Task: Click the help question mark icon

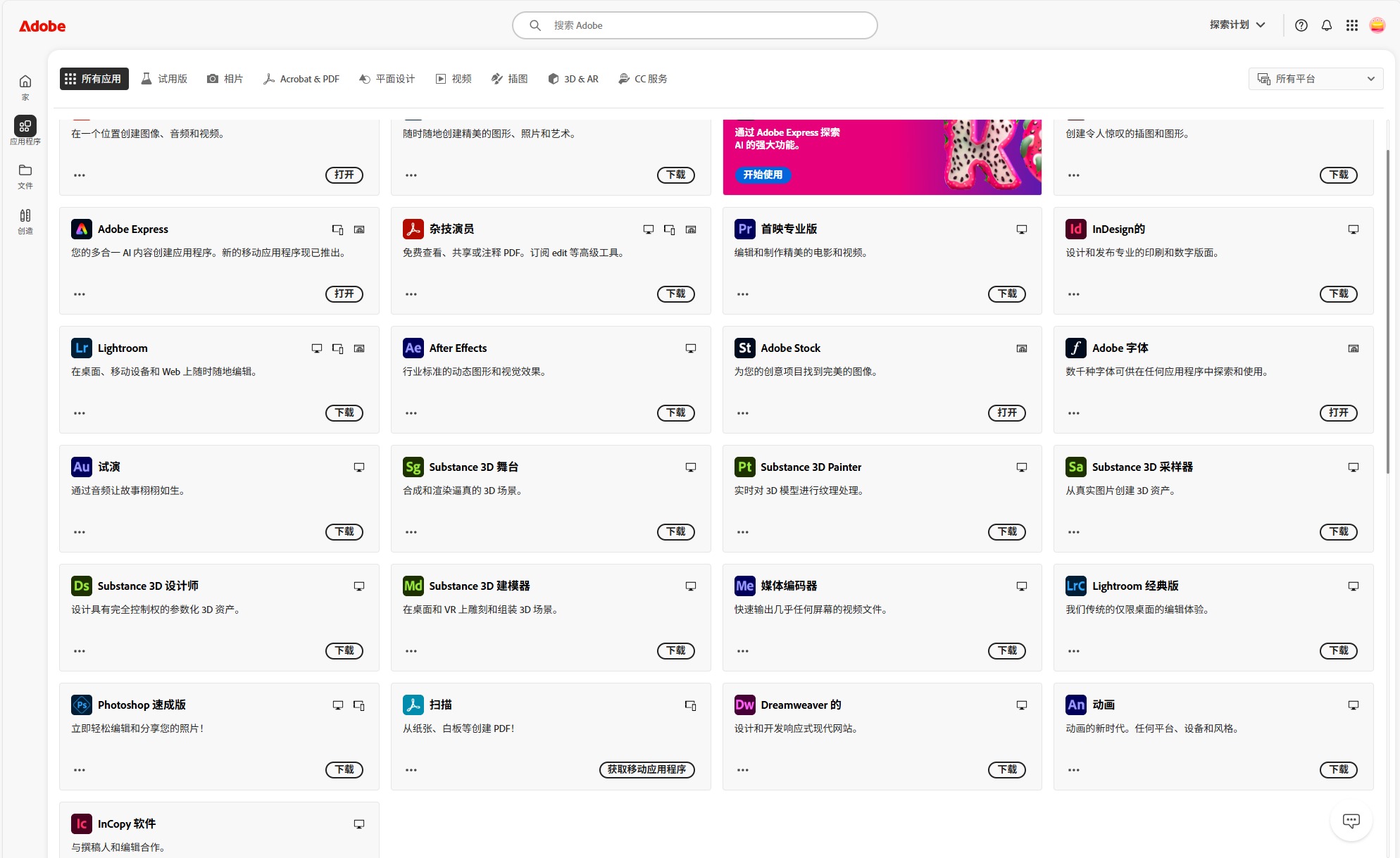Action: click(1301, 25)
